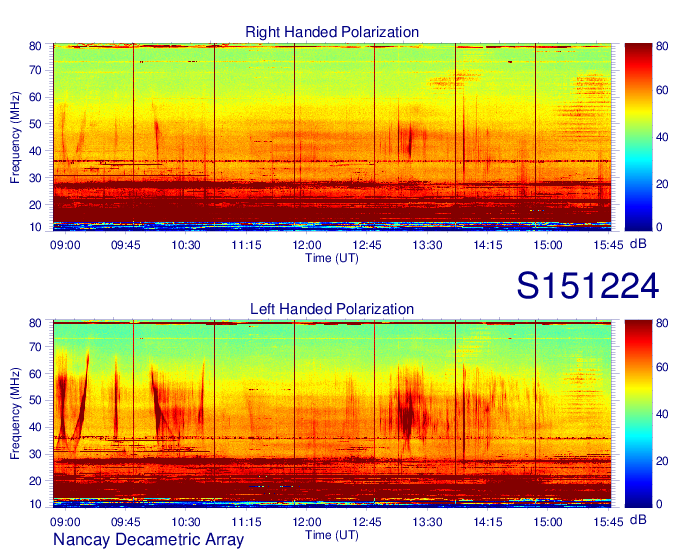
Task: Click the 40 label on the lower color bar
Action: 662,414
